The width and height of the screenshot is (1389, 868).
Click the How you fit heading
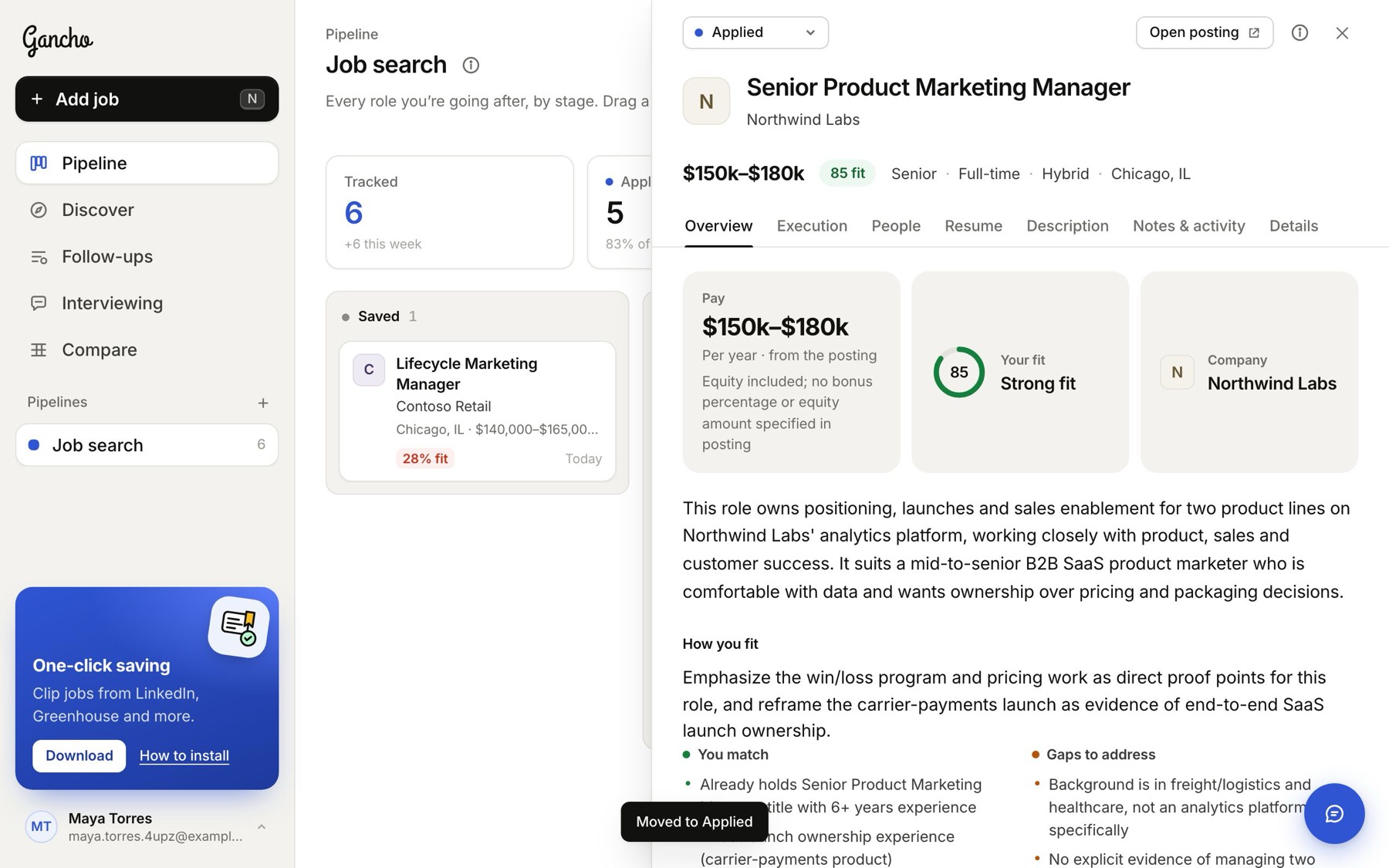point(720,643)
